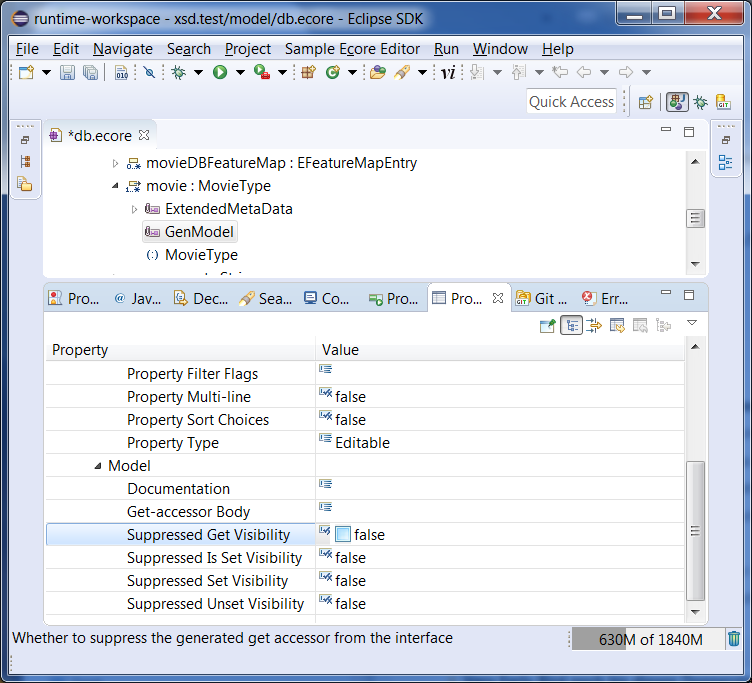This screenshot has width=752, height=683.
Task: Click the Save All toolbar icon
Action: coord(90,72)
